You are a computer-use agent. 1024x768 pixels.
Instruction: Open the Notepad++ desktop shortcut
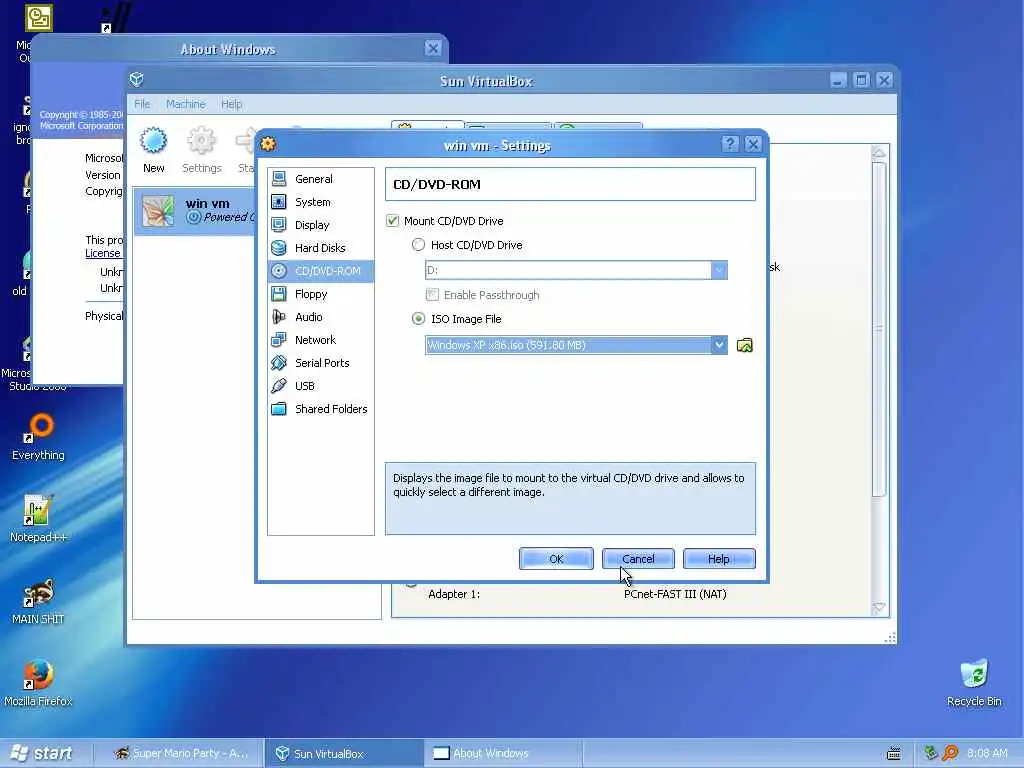(38, 519)
